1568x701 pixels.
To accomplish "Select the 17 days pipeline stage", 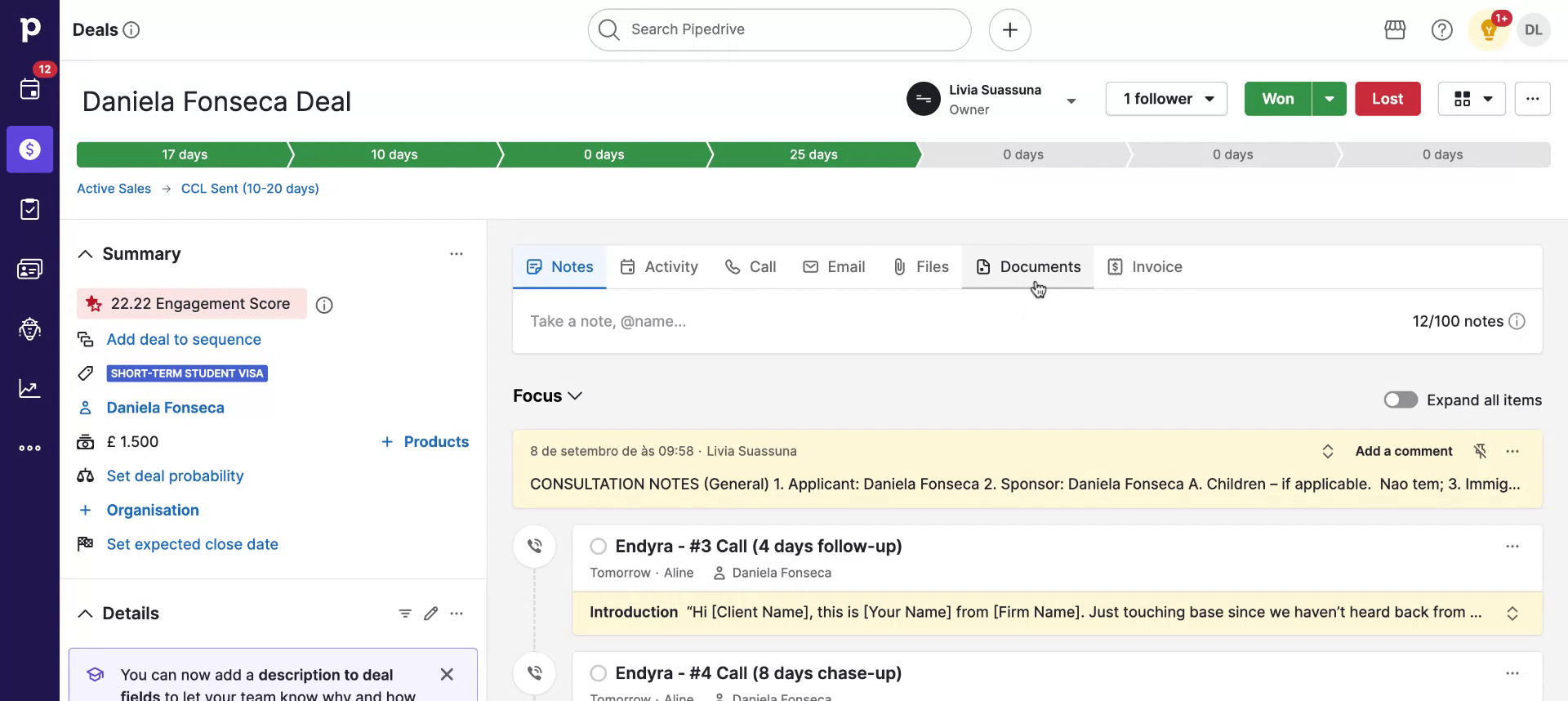I will [185, 154].
